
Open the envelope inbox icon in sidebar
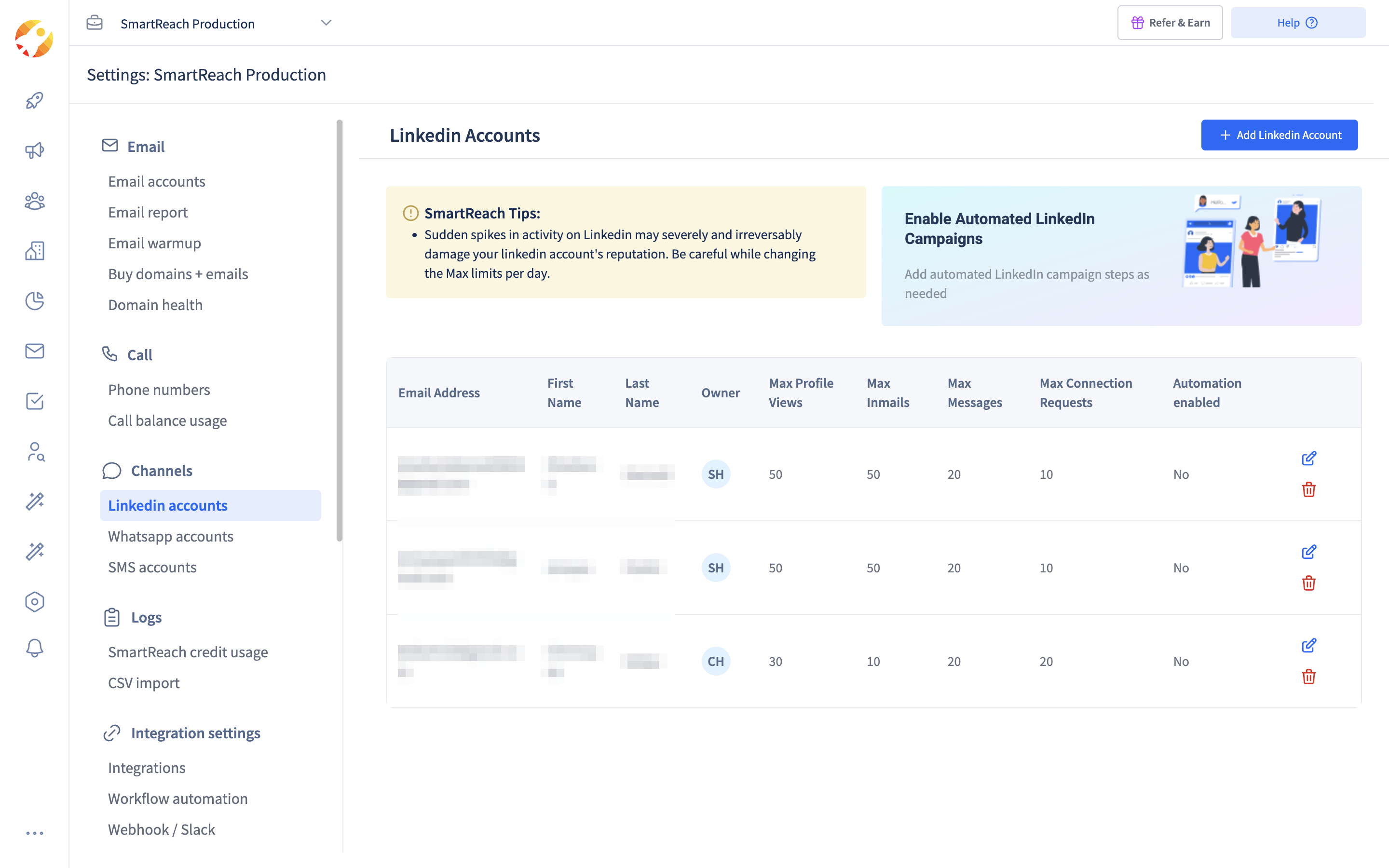(x=34, y=351)
